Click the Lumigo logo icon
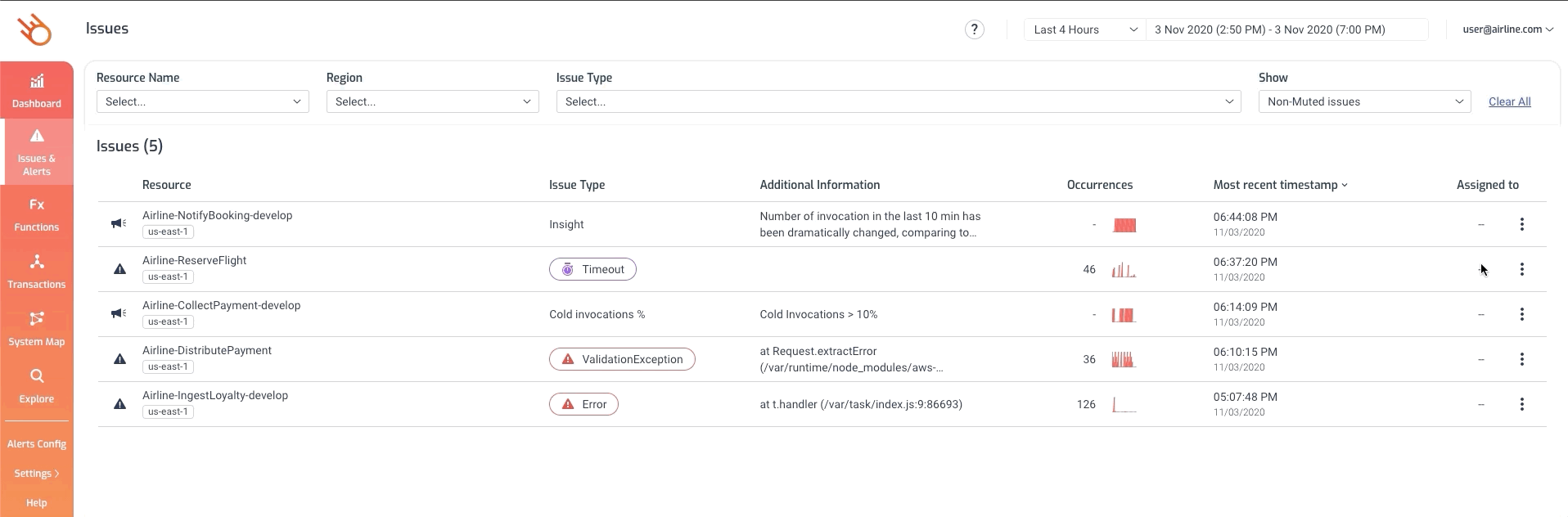This screenshot has height=517, width=1568. 35,30
